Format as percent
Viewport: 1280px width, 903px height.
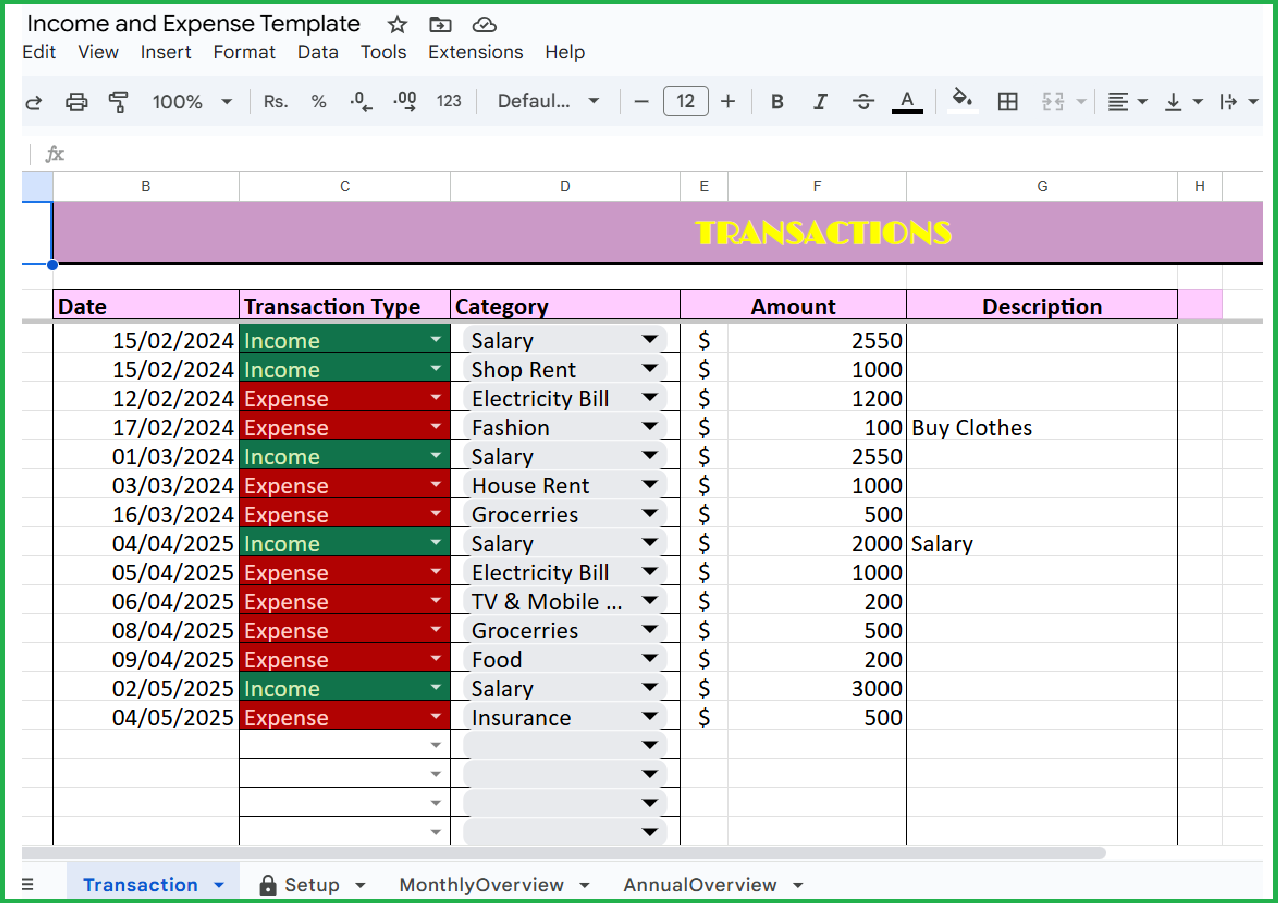pyautogui.click(x=319, y=101)
